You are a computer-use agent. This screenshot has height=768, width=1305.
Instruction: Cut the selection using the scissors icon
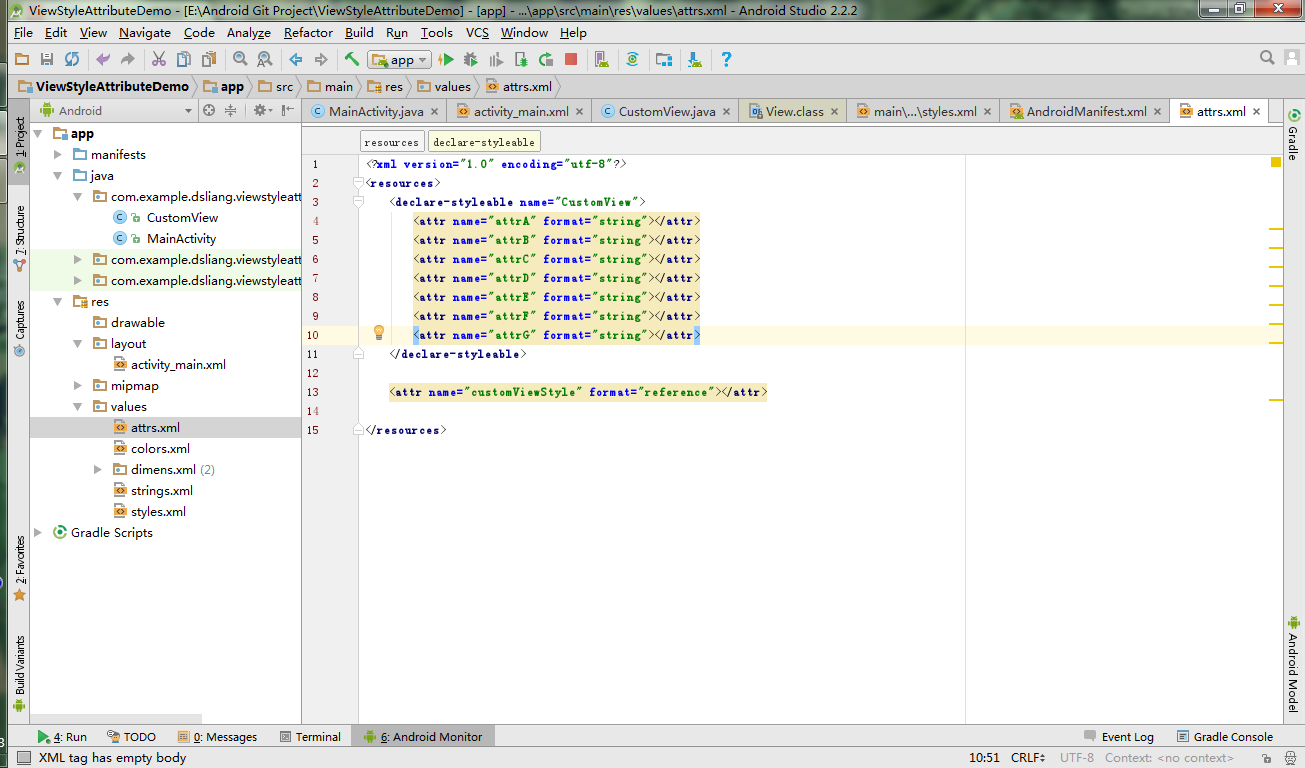(x=160, y=59)
